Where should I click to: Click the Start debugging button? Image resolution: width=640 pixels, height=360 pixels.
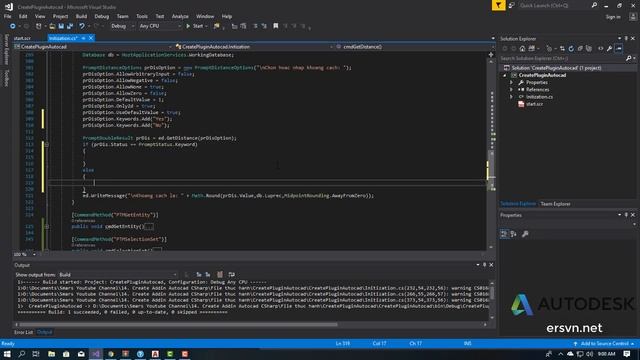(195, 26)
